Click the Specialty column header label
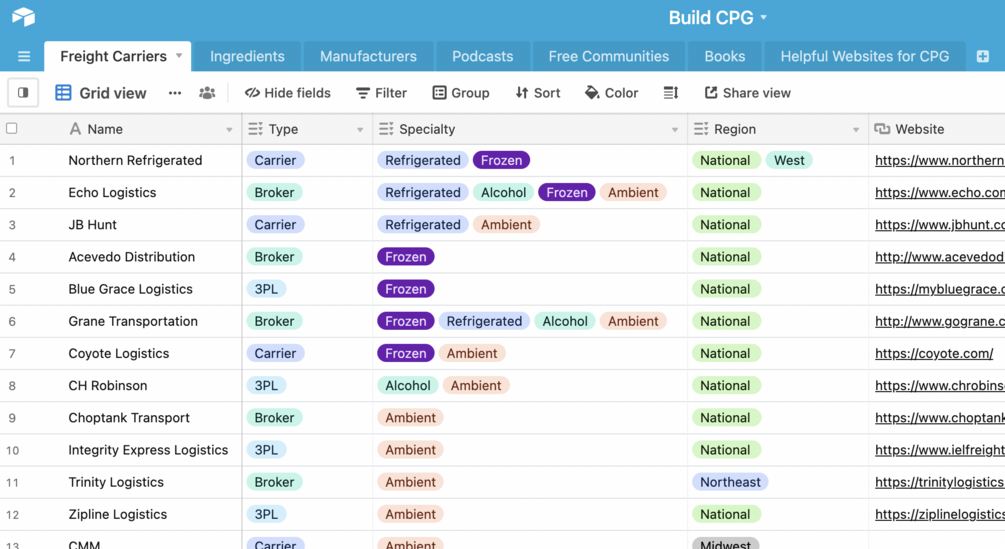 (x=427, y=129)
